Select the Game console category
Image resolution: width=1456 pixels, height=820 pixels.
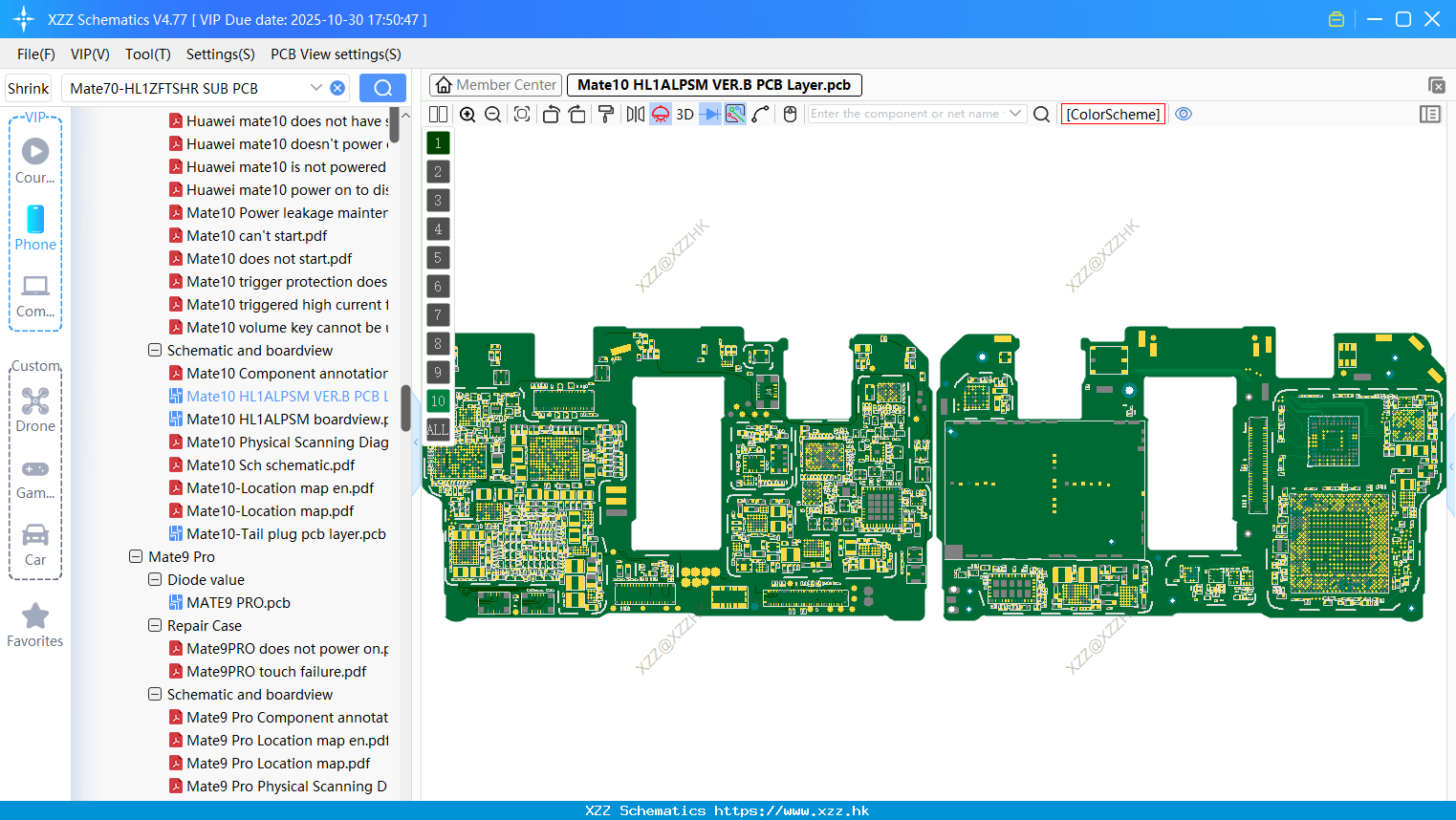tap(35, 479)
